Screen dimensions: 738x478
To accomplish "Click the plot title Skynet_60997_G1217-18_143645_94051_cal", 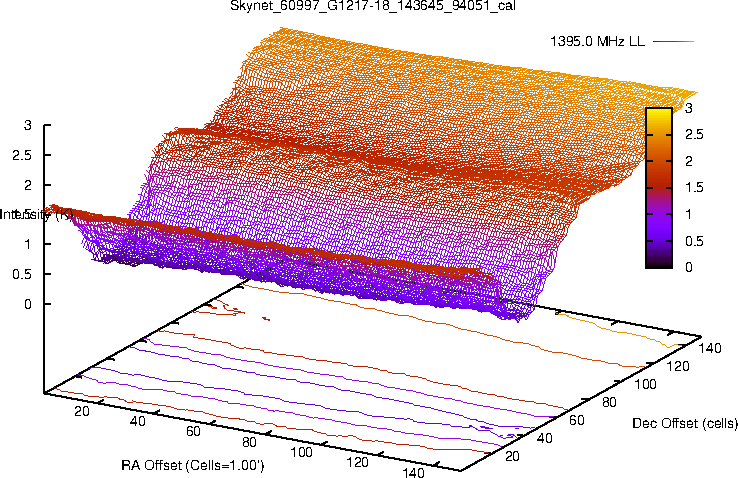I will [x=373, y=6].
